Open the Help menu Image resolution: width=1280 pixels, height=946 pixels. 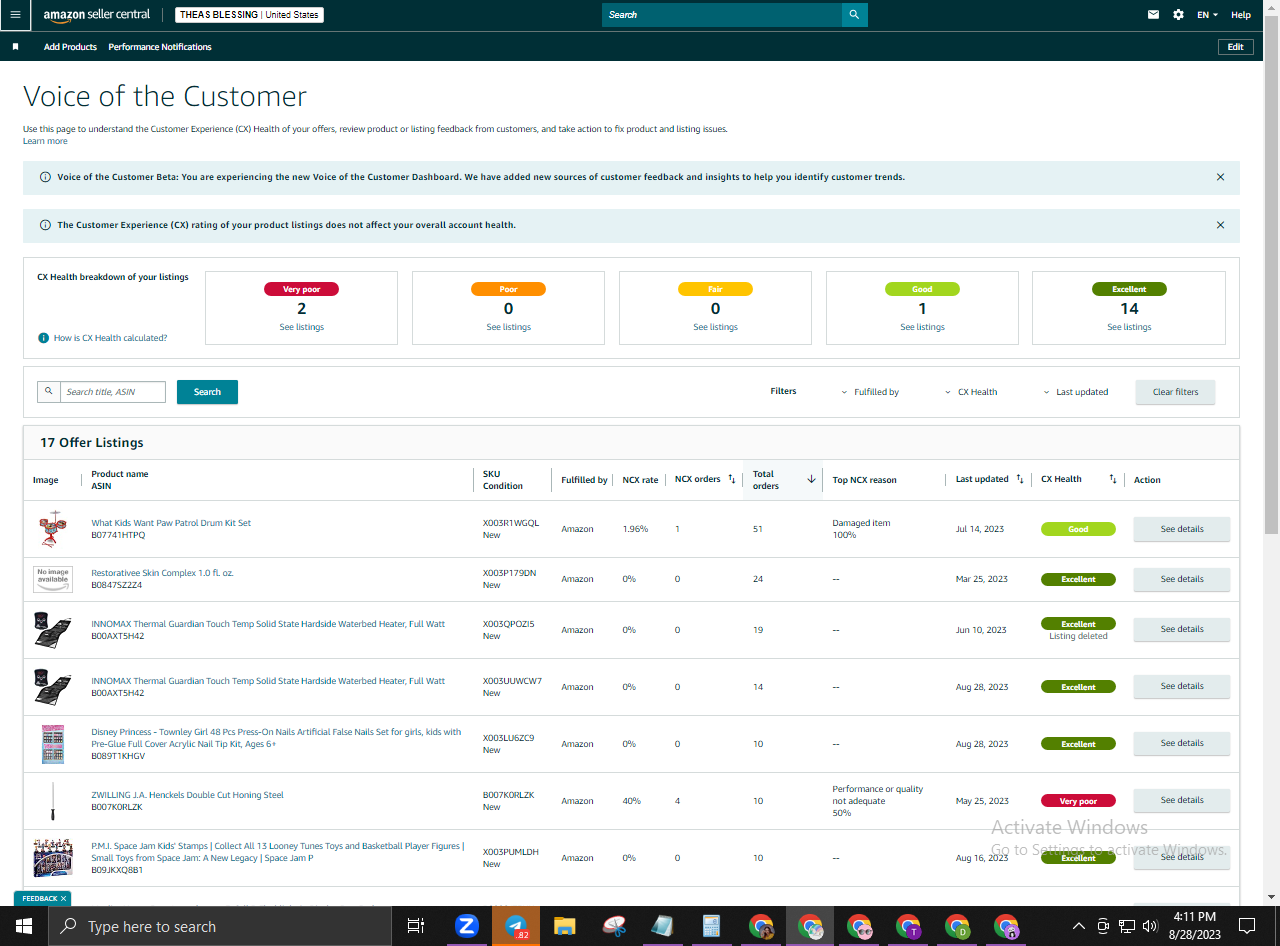click(1241, 15)
